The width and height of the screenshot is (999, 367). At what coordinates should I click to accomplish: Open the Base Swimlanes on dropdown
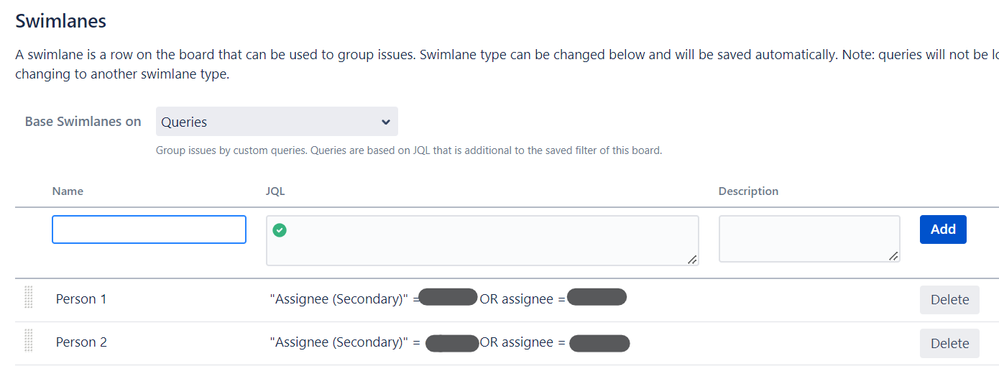click(x=277, y=122)
